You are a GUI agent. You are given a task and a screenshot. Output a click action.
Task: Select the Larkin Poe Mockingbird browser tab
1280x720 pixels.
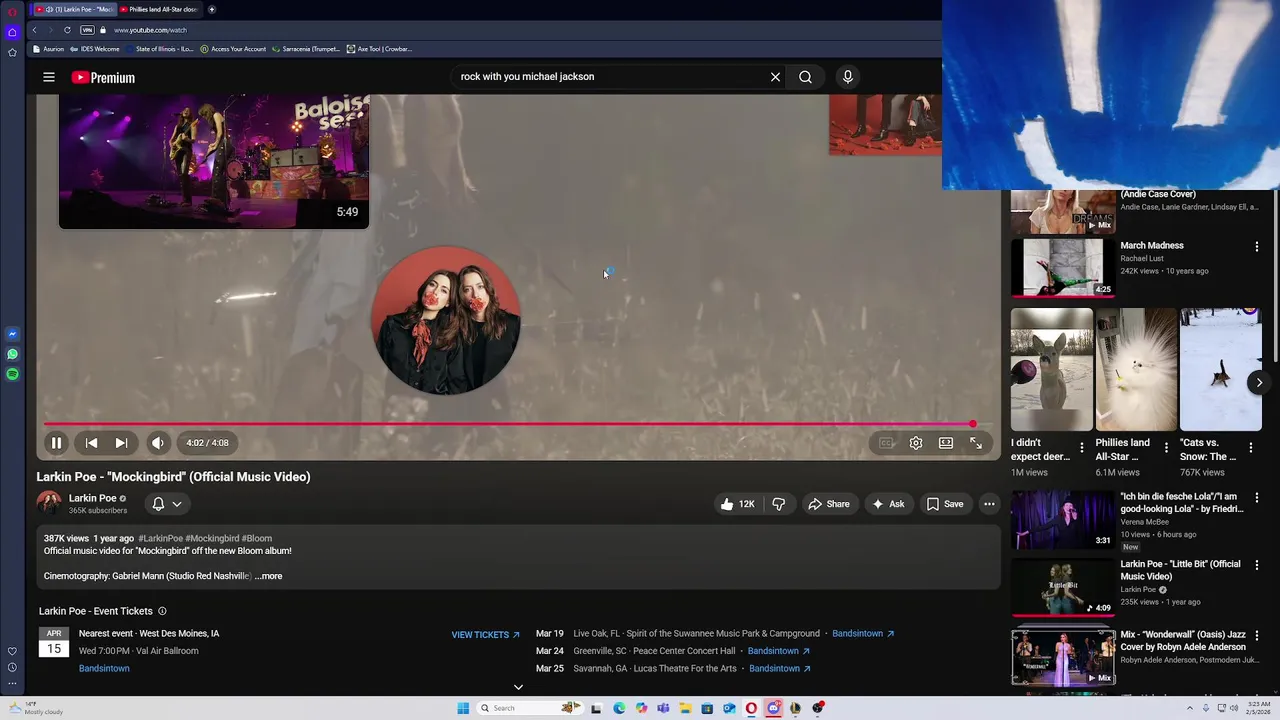pos(73,9)
